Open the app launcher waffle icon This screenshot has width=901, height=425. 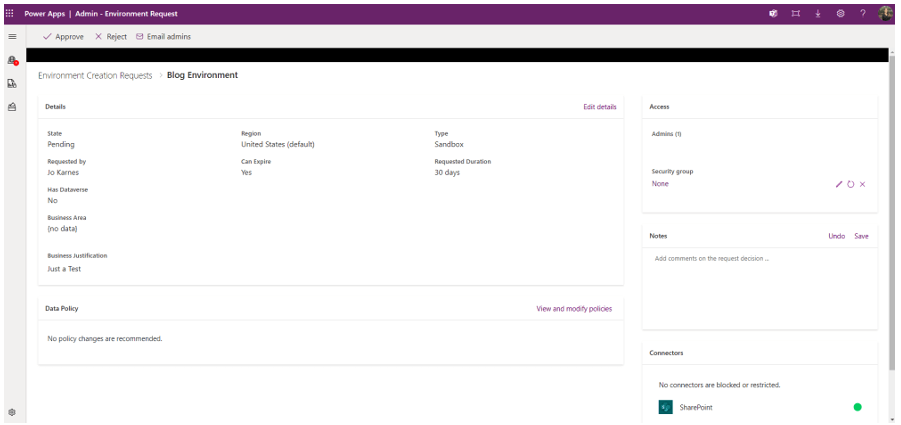click(10, 13)
